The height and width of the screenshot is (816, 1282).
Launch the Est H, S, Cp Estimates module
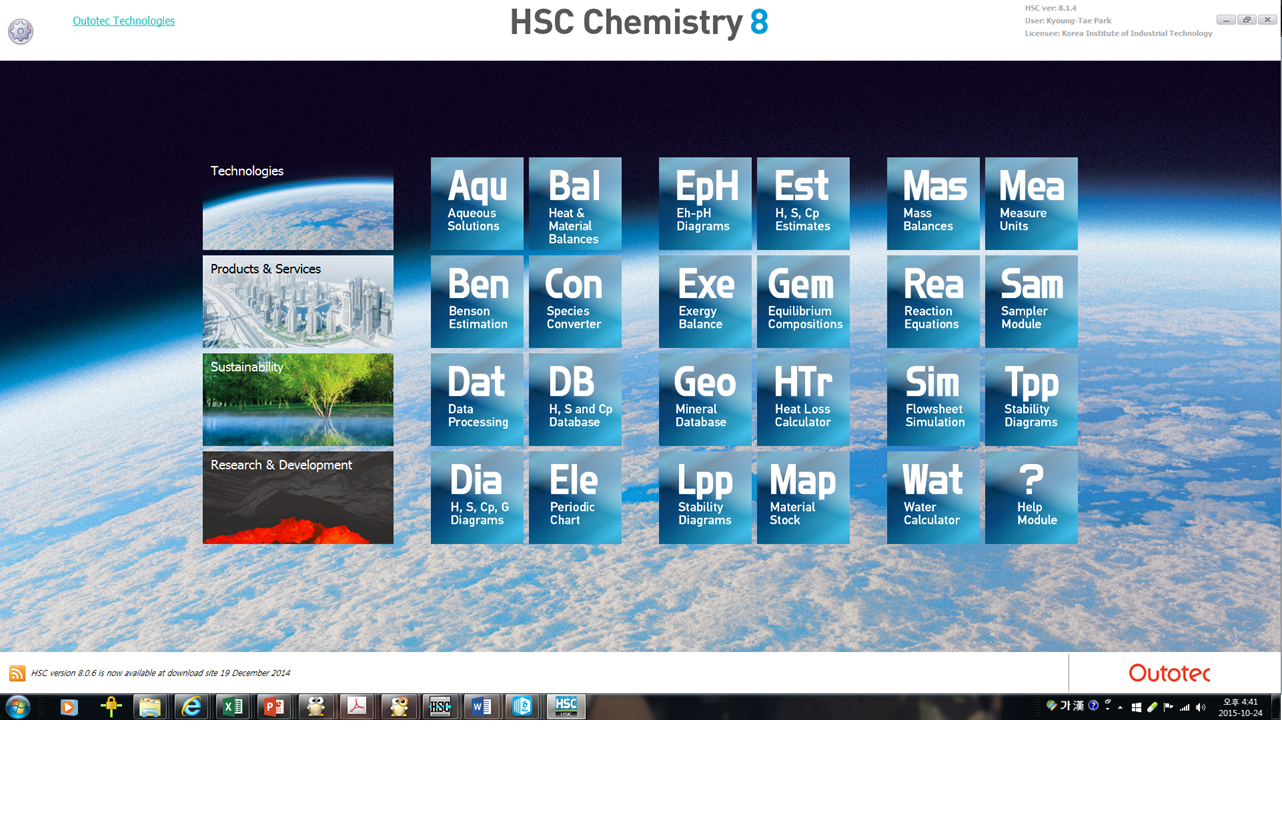click(803, 203)
